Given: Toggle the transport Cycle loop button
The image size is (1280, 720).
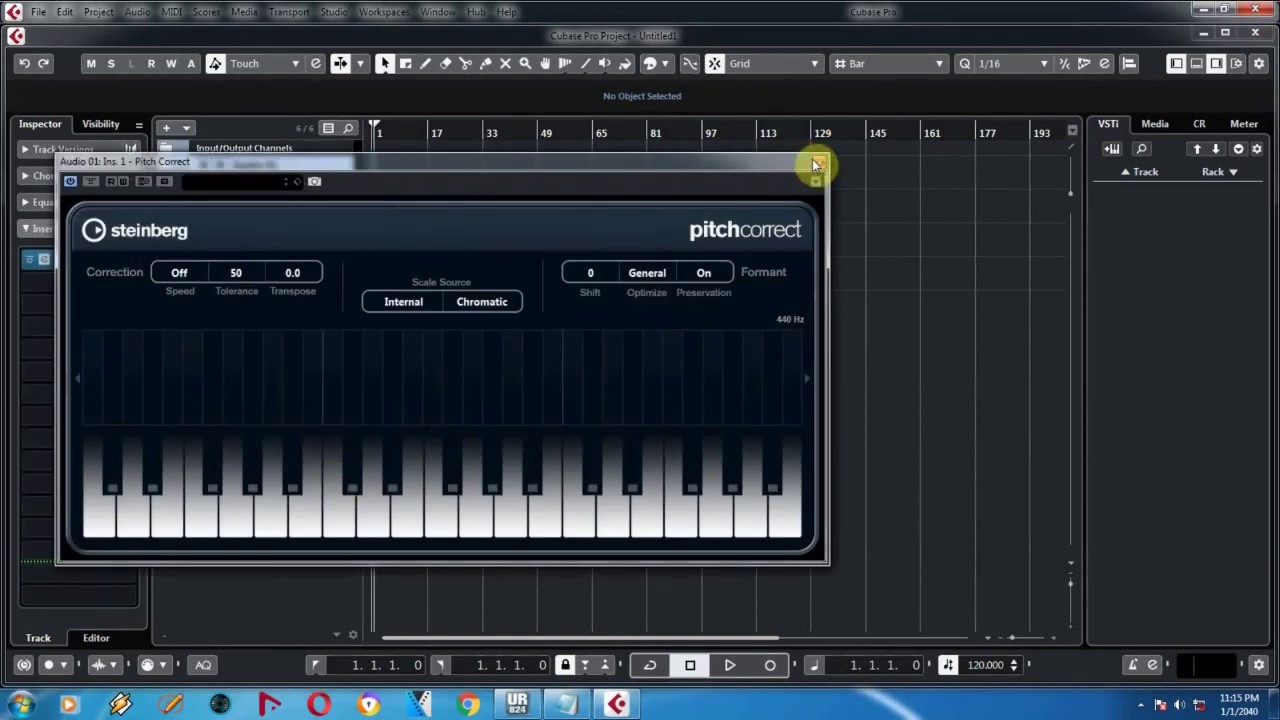Looking at the screenshot, I should coord(650,665).
